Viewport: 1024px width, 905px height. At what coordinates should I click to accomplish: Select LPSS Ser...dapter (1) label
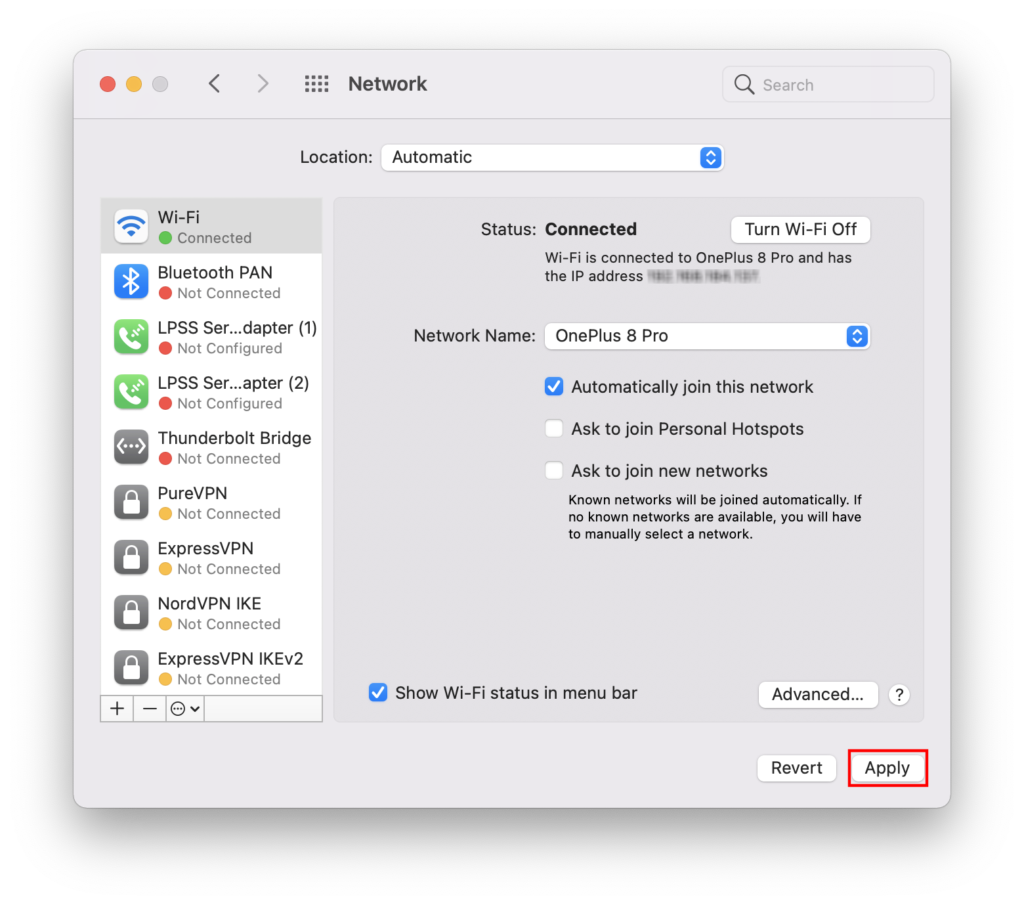click(x=237, y=328)
